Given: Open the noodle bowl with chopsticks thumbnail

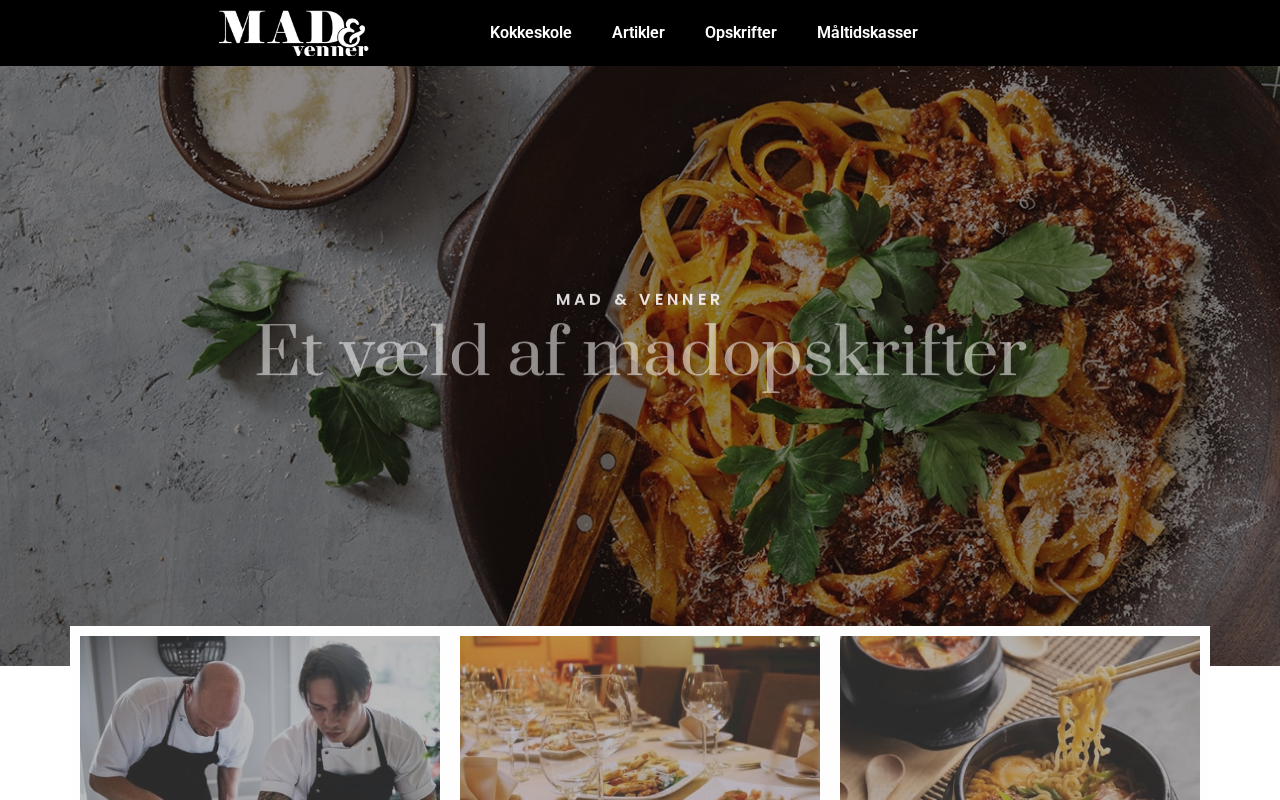Looking at the screenshot, I should 1020,718.
